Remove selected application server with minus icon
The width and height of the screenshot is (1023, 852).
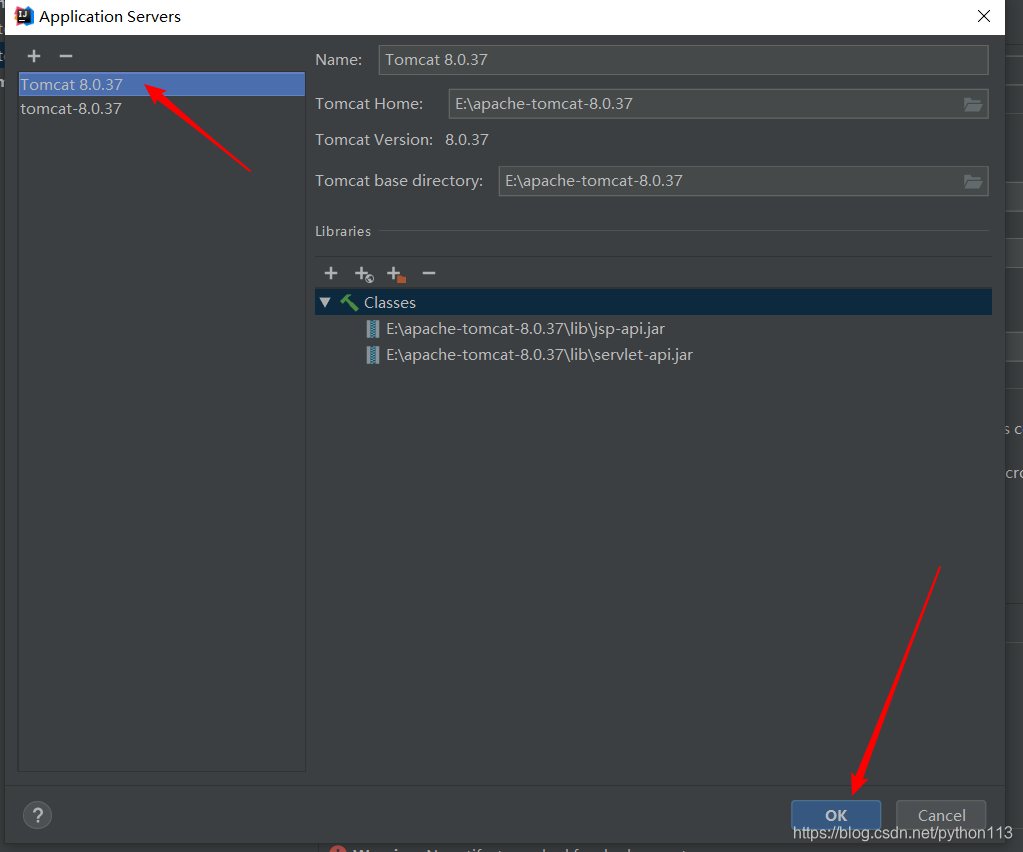pyautogui.click(x=66, y=56)
